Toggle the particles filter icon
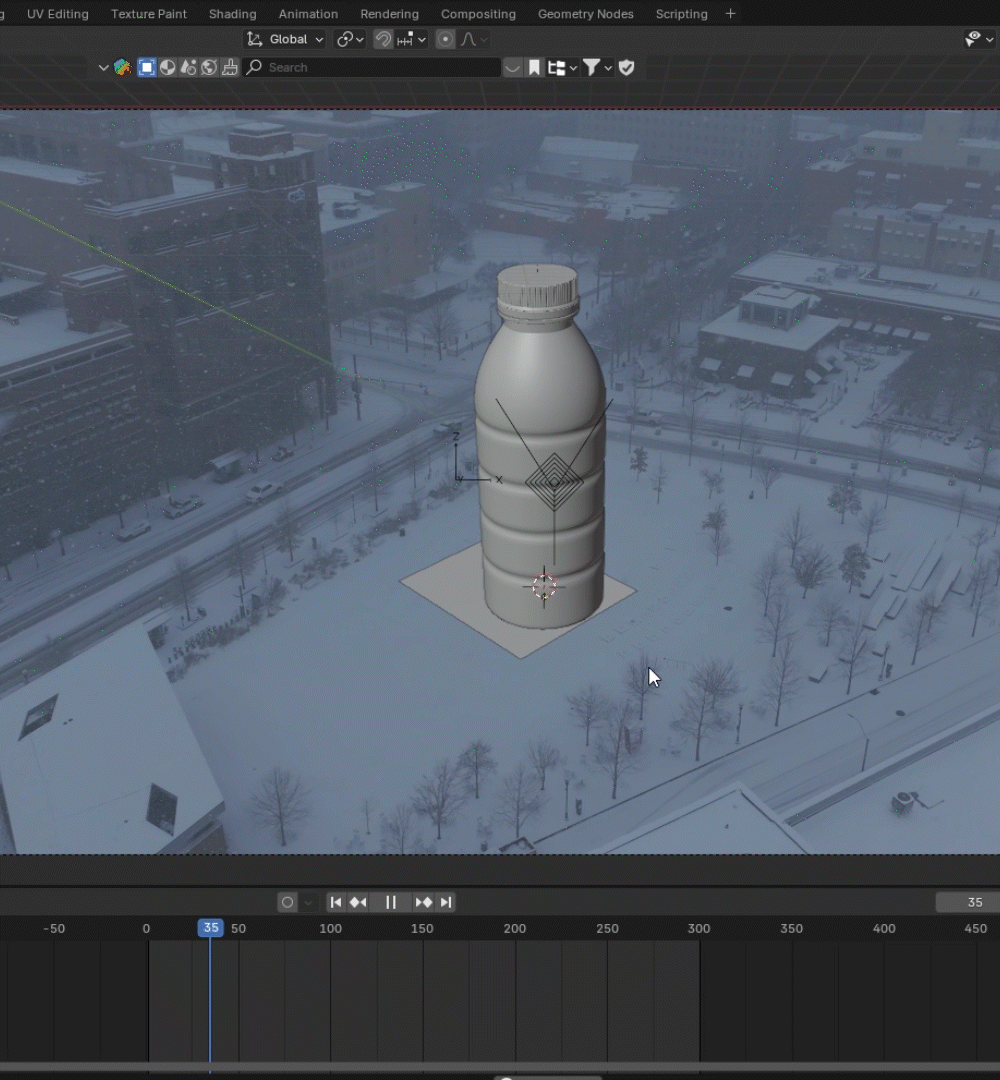The image size is (1000, 1080). 188,68
